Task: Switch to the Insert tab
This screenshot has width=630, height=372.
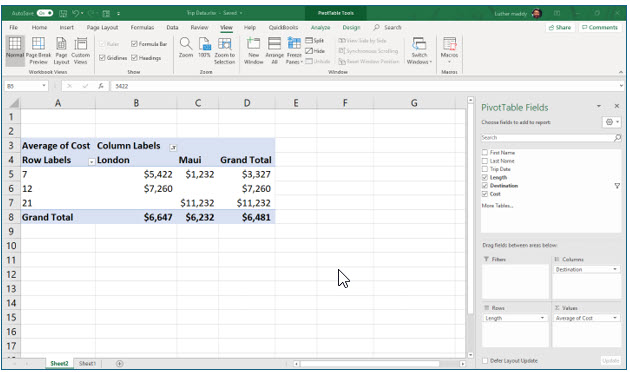Action: [67, 27]
